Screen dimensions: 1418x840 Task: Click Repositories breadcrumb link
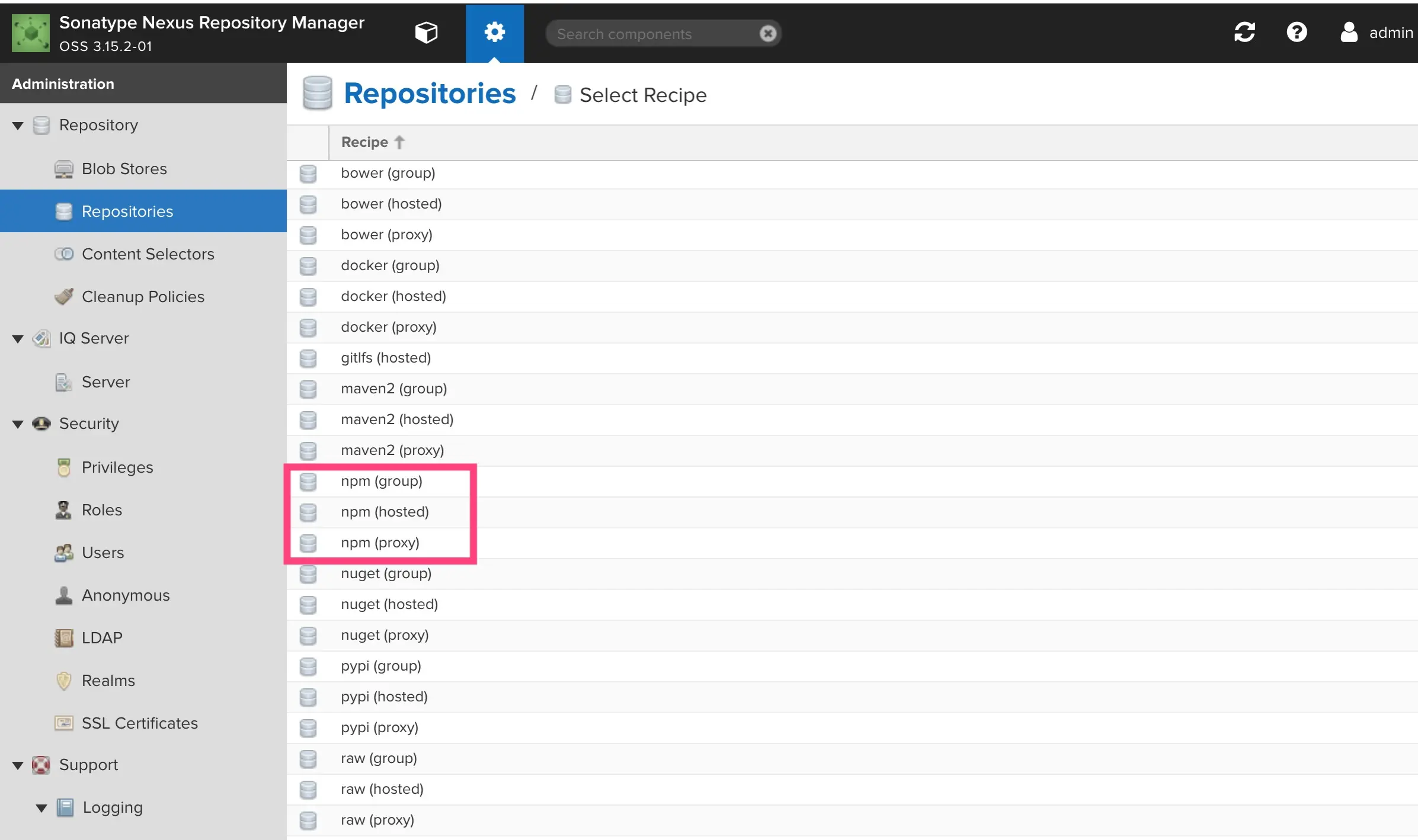[x=430, y=94]
